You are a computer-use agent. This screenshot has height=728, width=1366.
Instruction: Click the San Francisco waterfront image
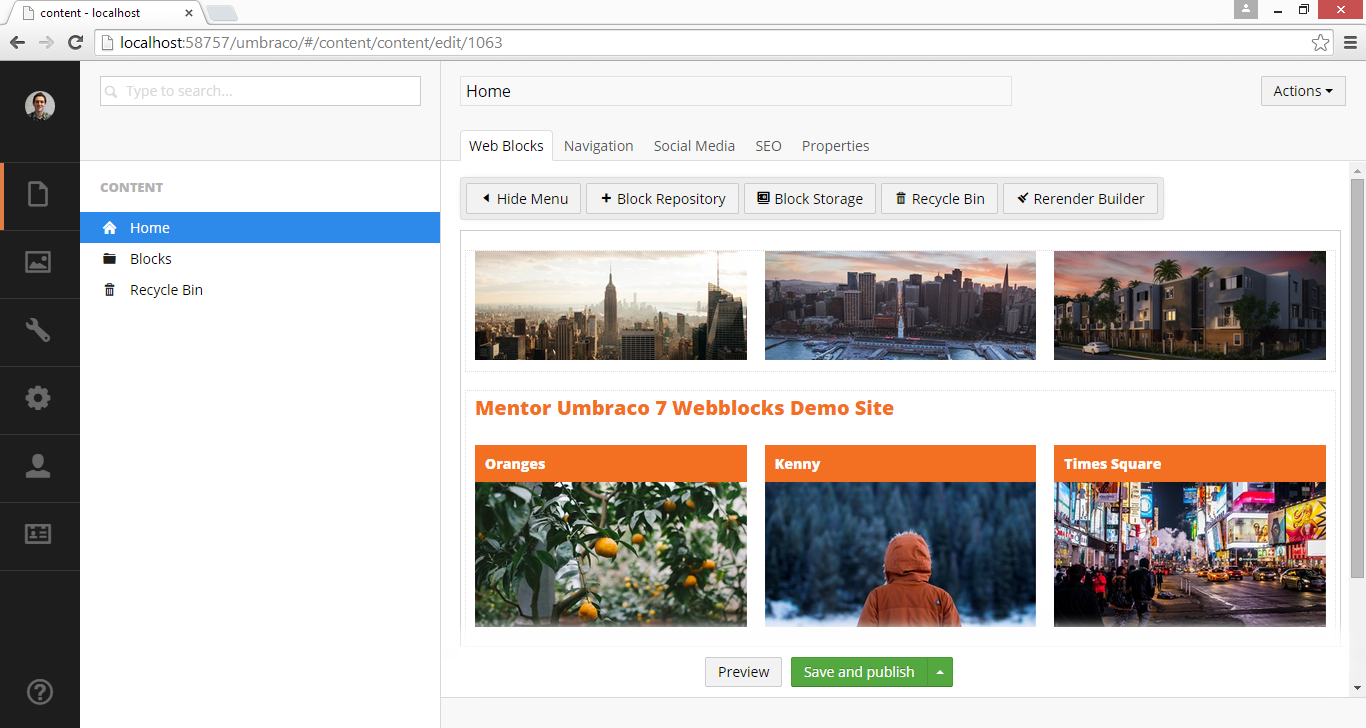900,305
